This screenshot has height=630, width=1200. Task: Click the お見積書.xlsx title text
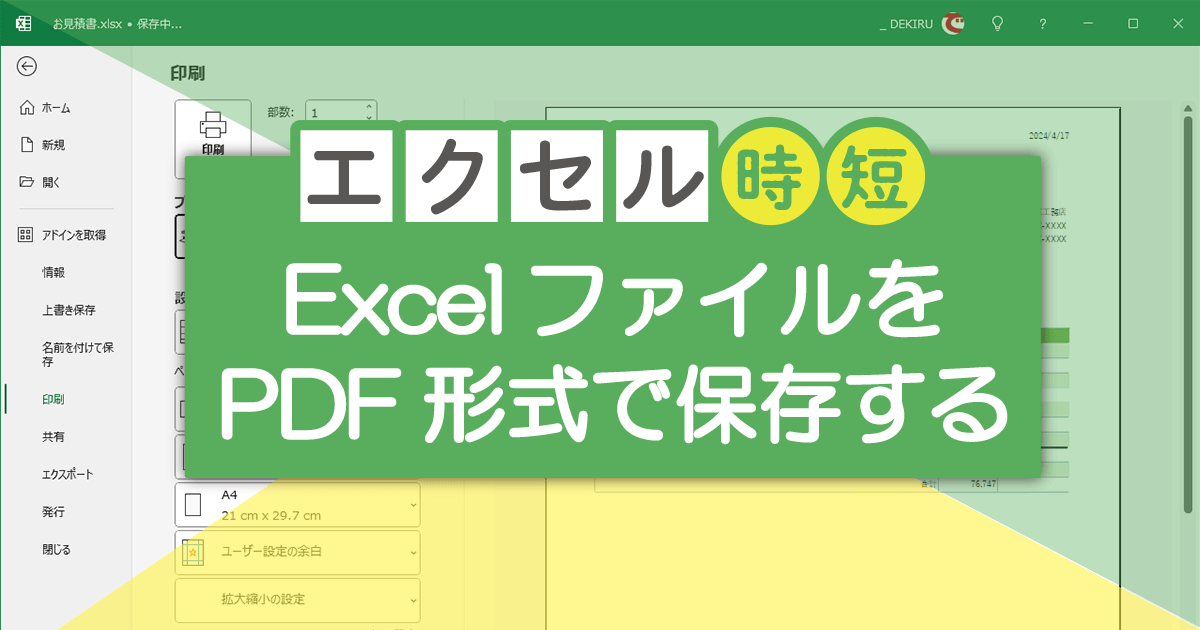coord(85,23)
